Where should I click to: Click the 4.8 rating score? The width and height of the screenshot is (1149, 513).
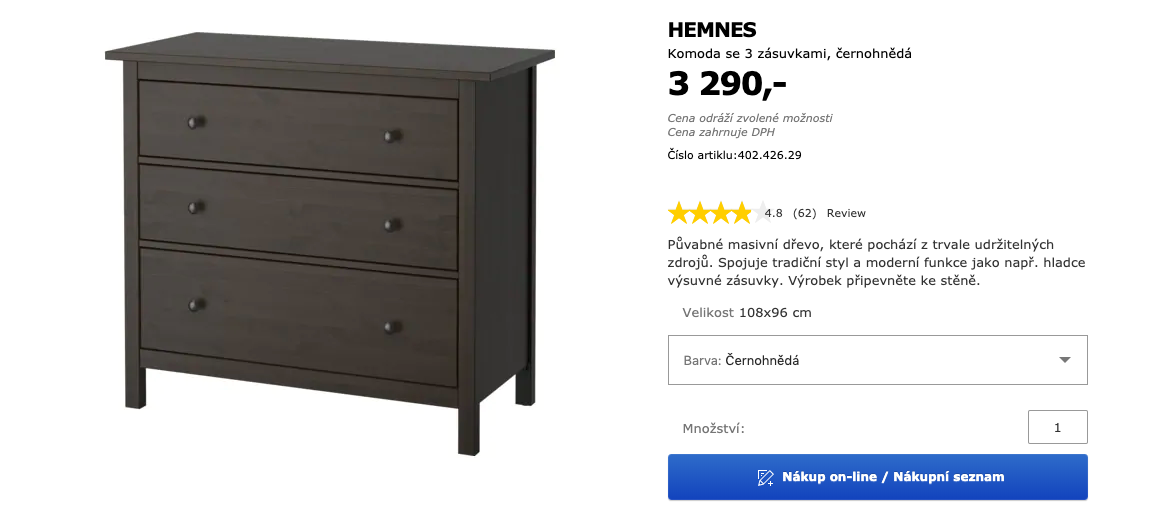[774, 213]
